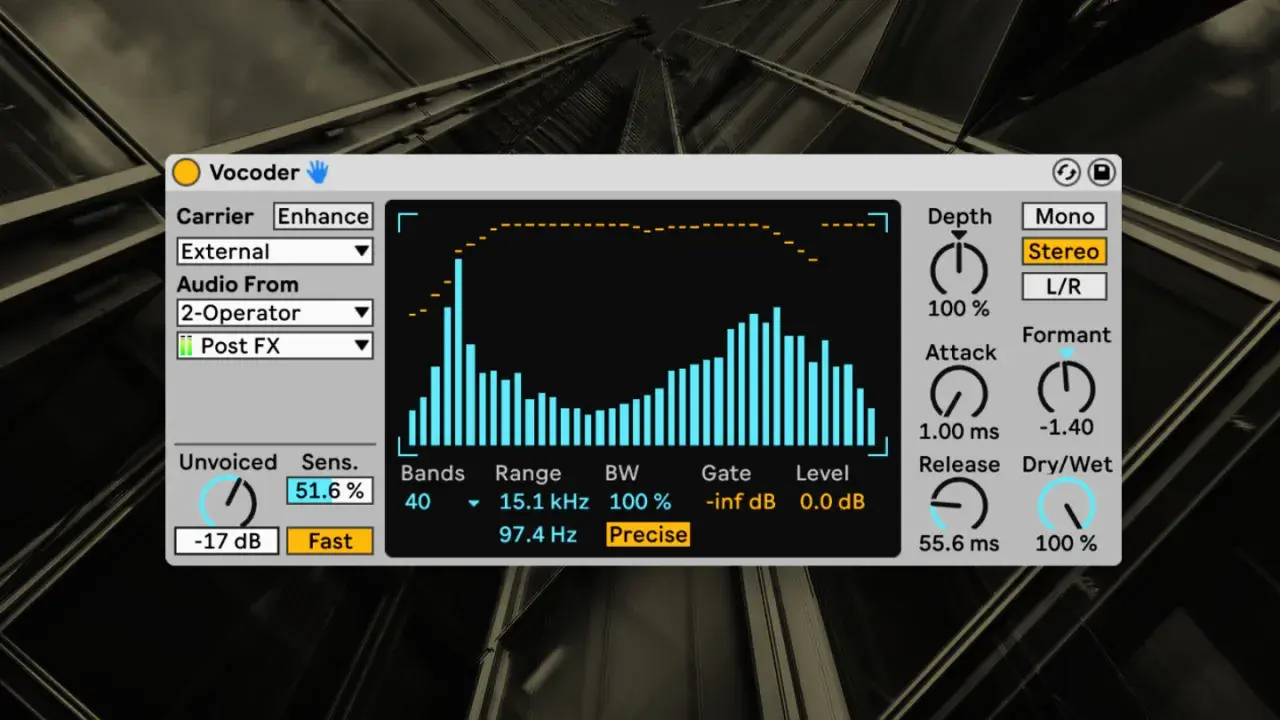The width and height of the screenshot is (1280, 720).
Task: Click the 55.6 ms Release value
Action: click(959, 543)
